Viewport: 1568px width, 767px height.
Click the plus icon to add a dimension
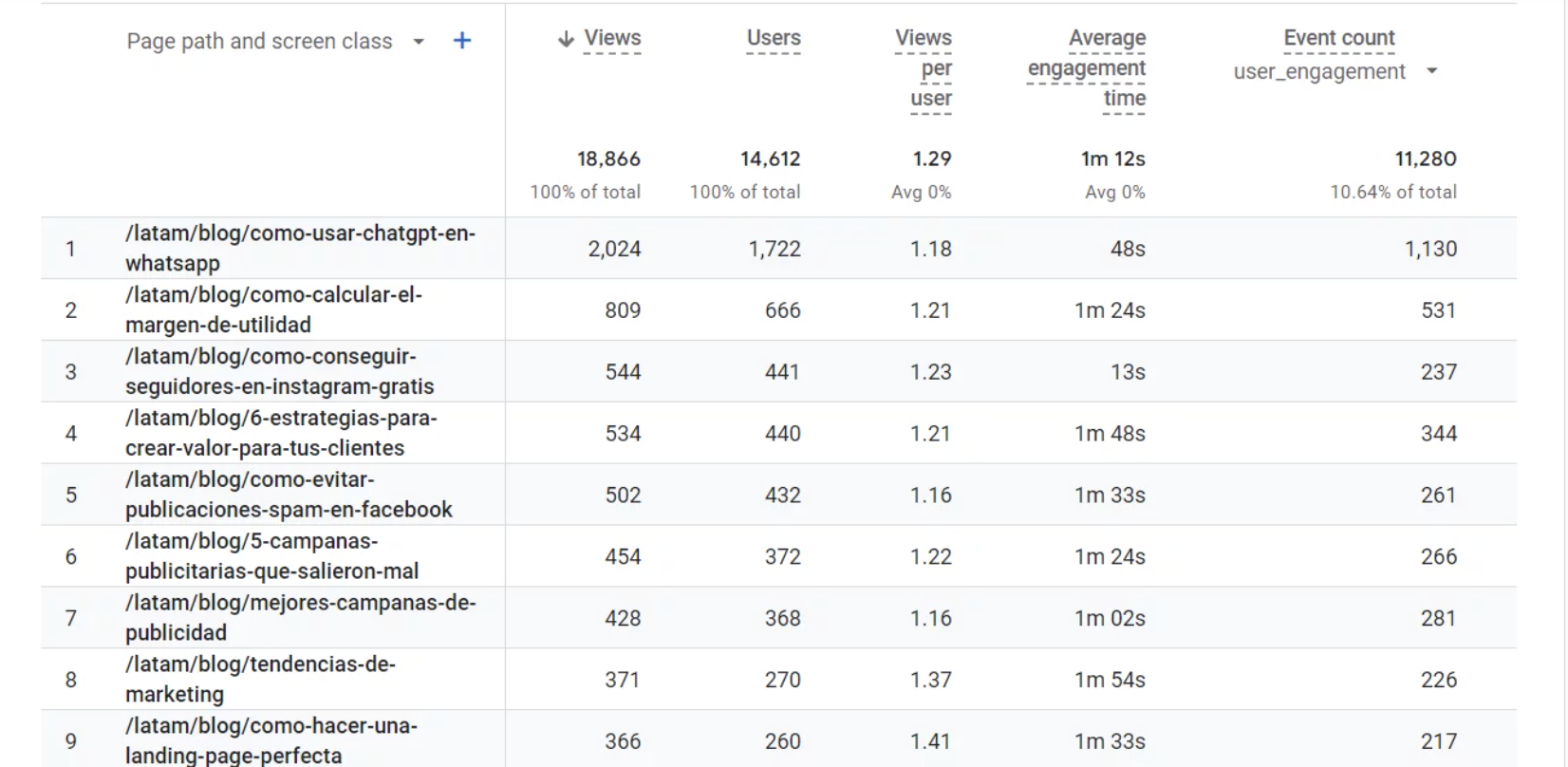[x=462, y=41]
